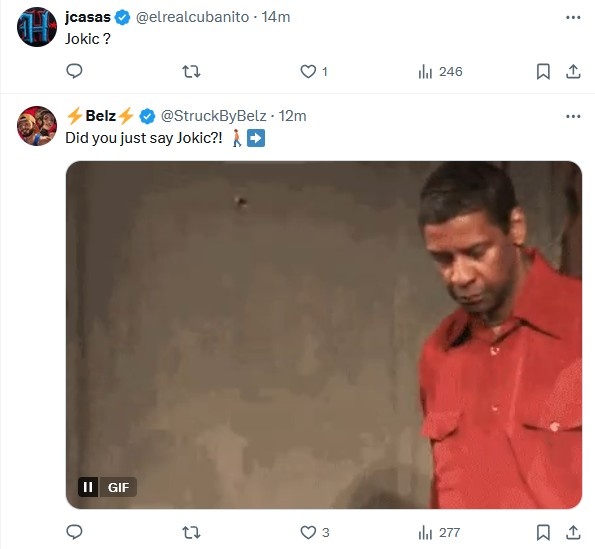Open the @elrealcubanito handle link
Image resolution: width=595 pixels, height=549 pixels.
tap(192, 17)
